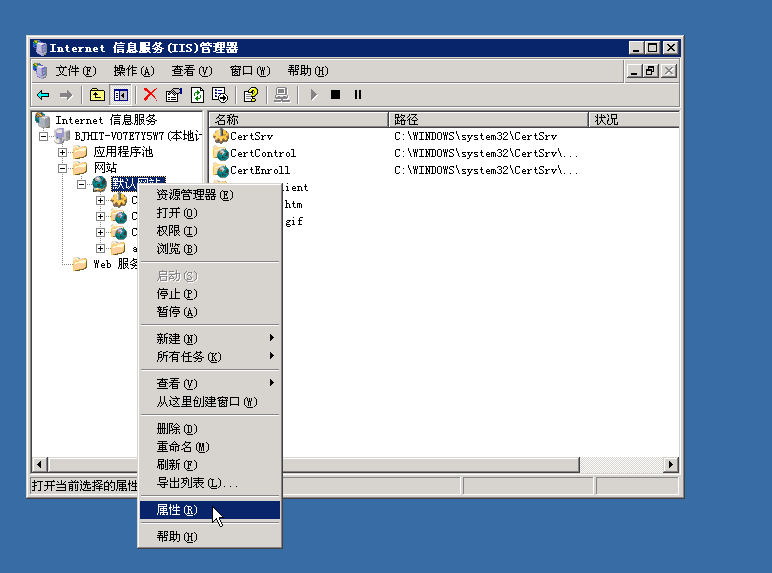Choose 删除(D) in context menu

click(210, 429)
